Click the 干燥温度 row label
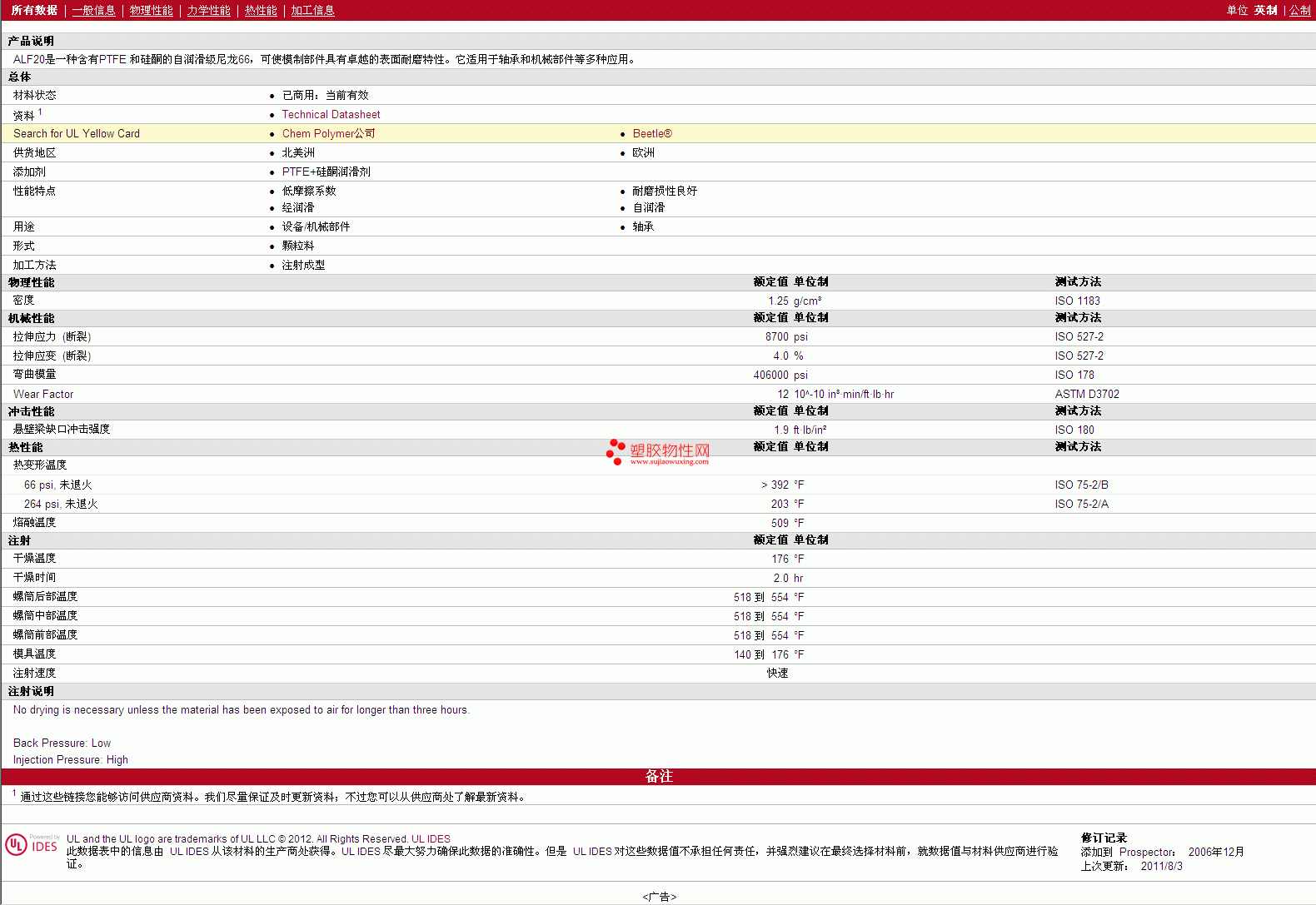 34,558
